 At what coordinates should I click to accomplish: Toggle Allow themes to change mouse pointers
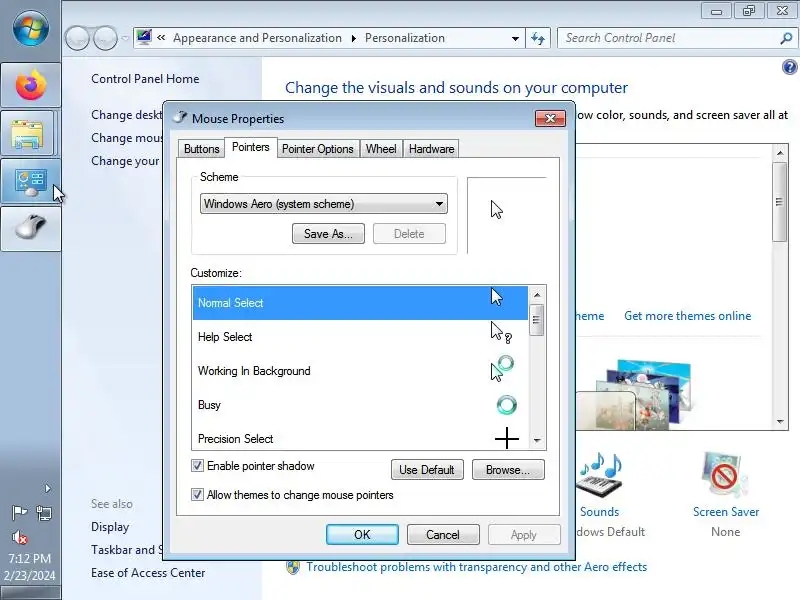coord(197,494)
